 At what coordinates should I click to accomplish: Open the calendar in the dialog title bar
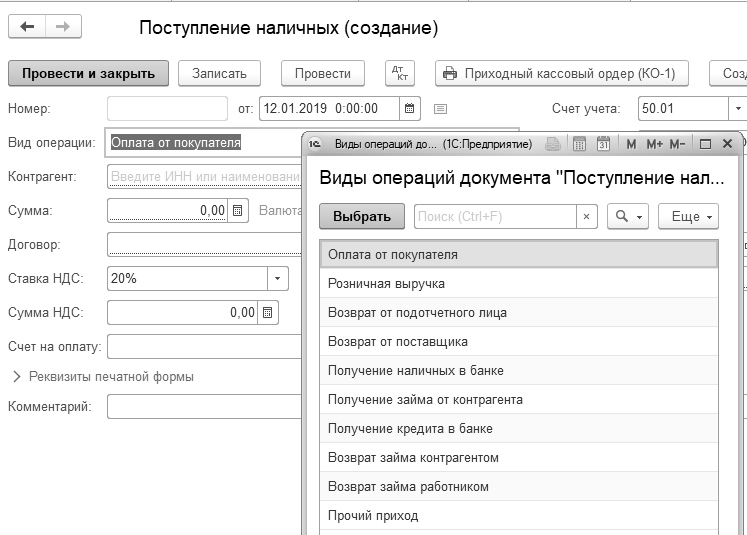coord(603,144)
